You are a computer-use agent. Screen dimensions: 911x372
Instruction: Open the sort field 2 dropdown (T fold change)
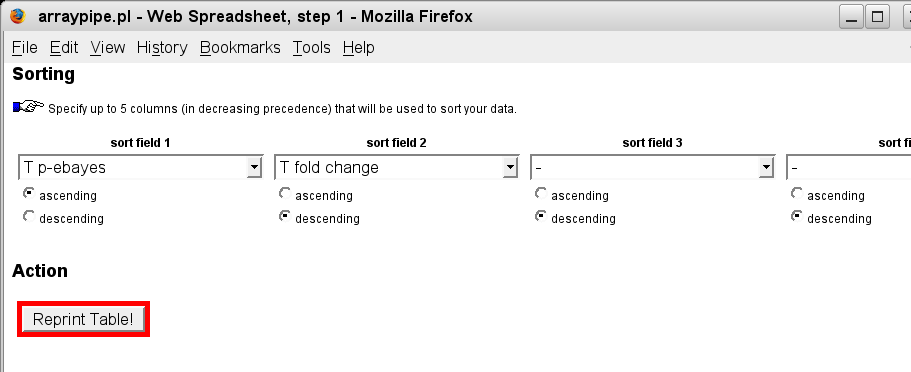396,167
